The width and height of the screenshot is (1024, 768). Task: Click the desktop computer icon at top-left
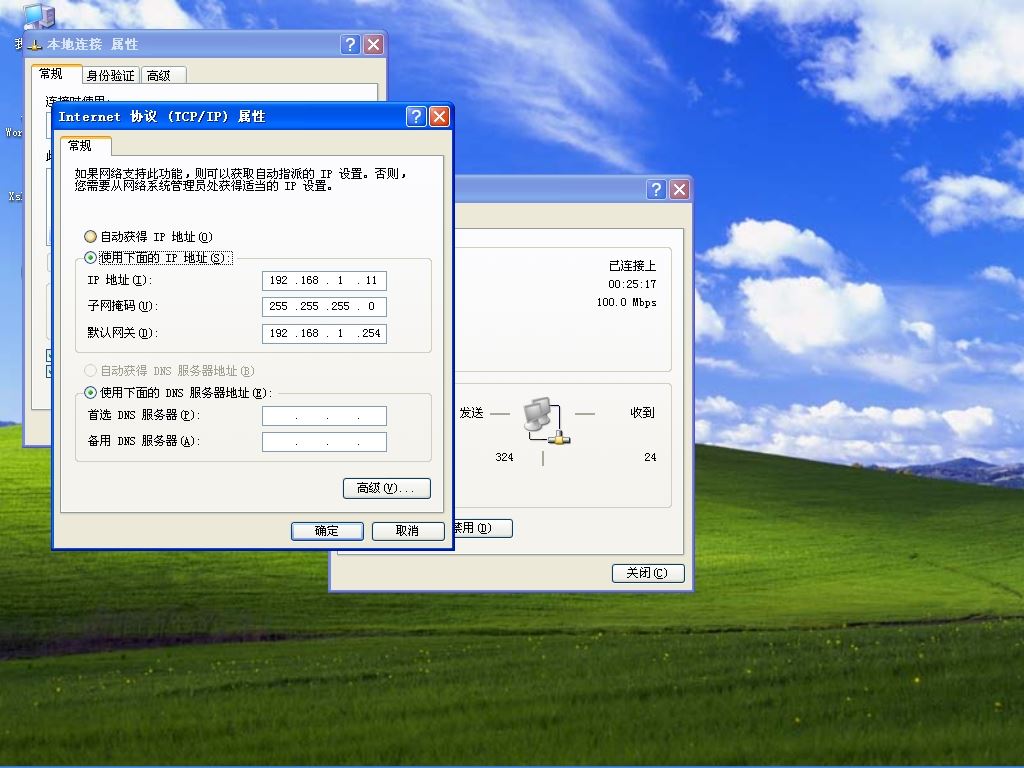pyautogui.click(x=39, y=15)
